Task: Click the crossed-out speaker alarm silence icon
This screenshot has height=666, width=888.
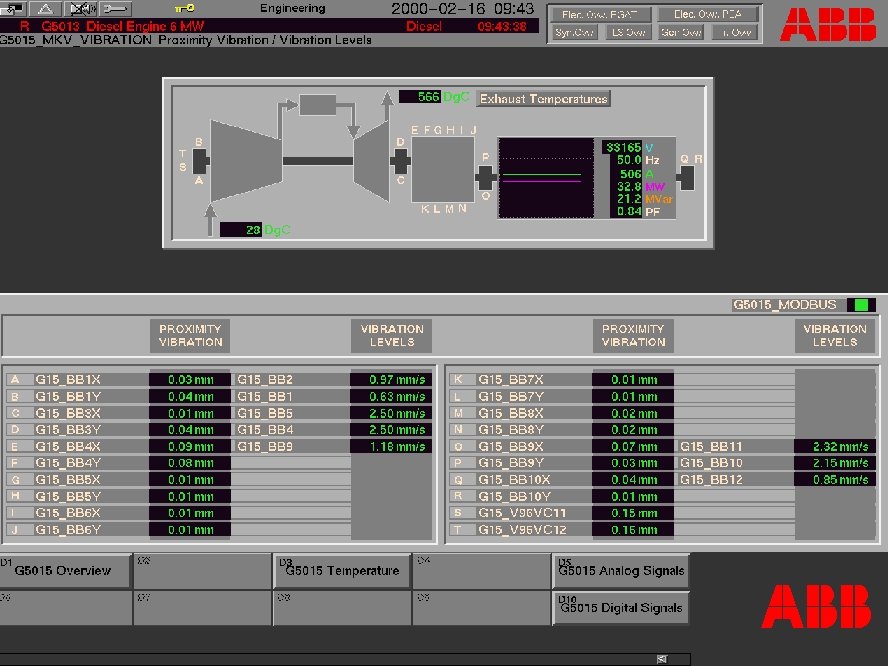Action: [80, 9]
